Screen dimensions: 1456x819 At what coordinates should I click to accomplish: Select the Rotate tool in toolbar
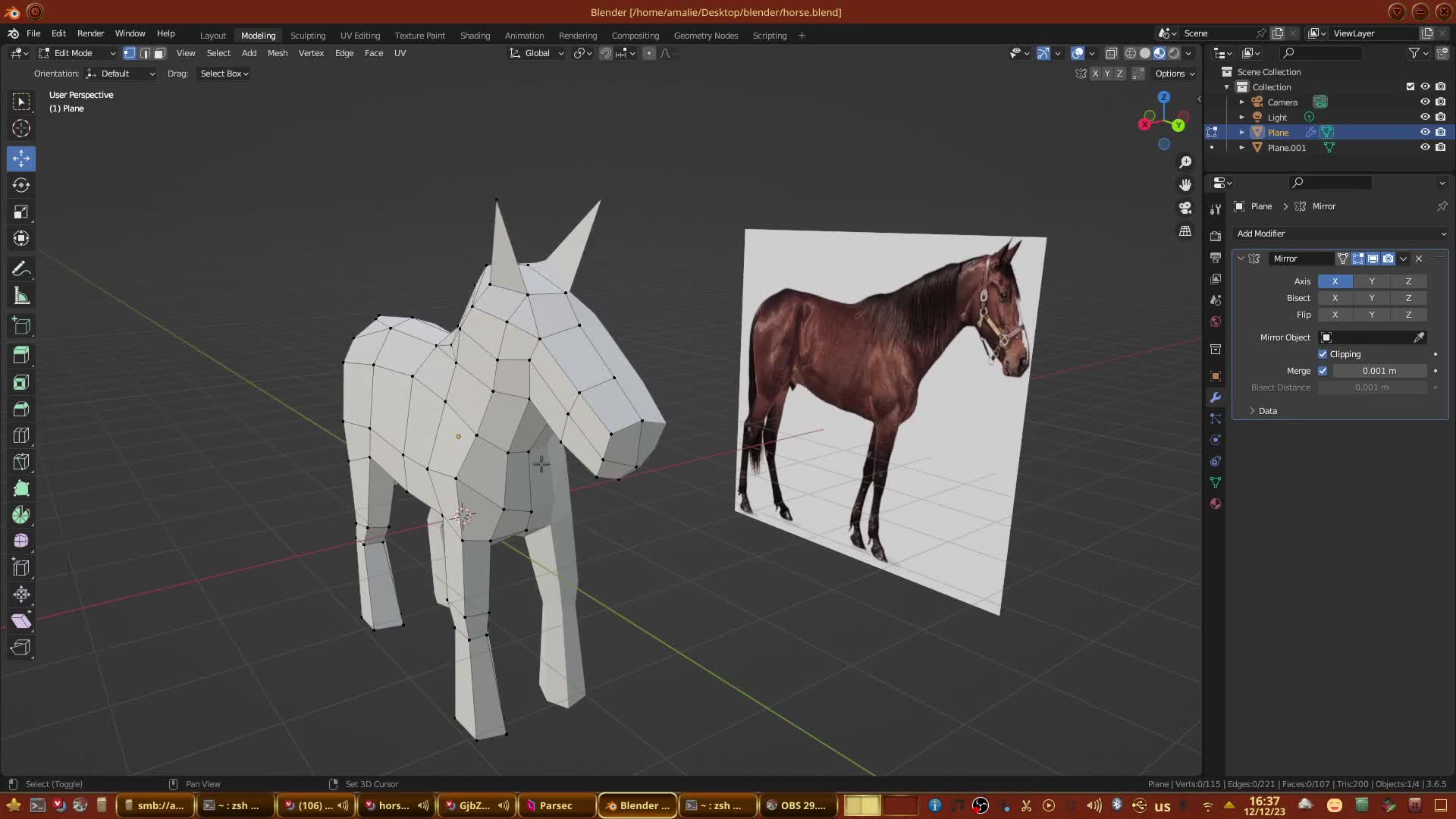tap(21, 185)
